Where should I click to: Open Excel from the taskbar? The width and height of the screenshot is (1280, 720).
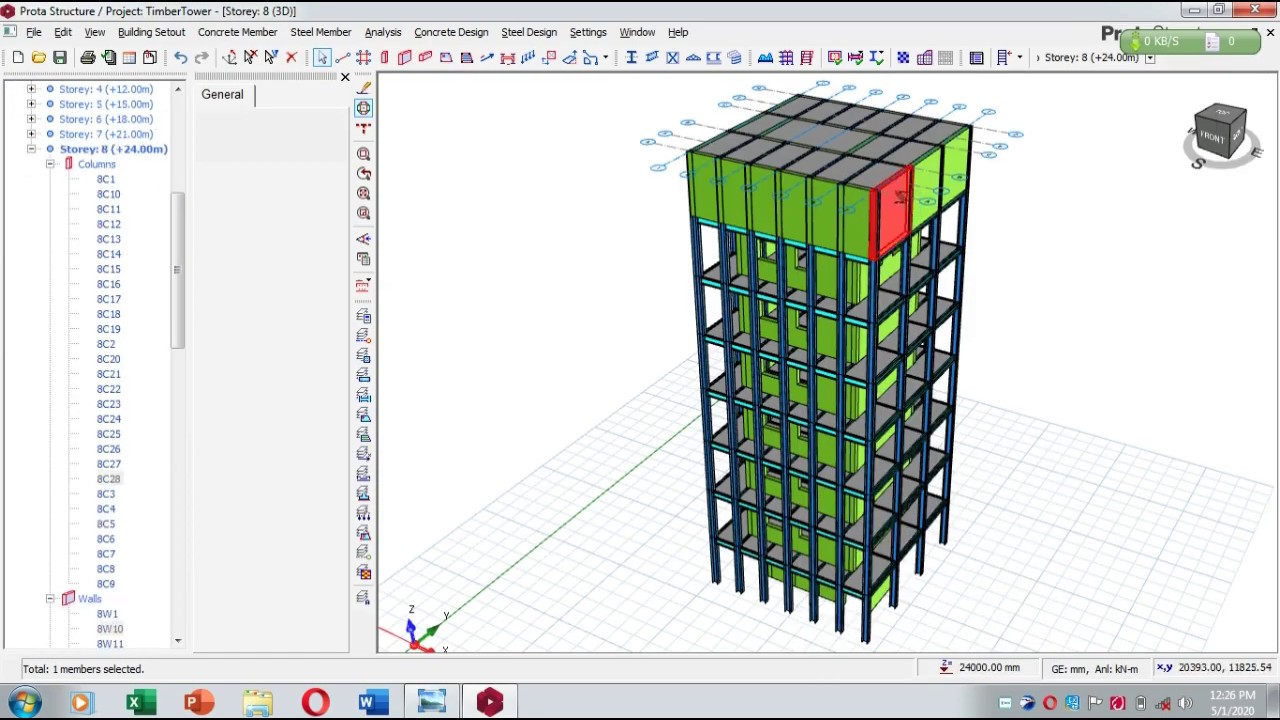click(x=139, y=702)
